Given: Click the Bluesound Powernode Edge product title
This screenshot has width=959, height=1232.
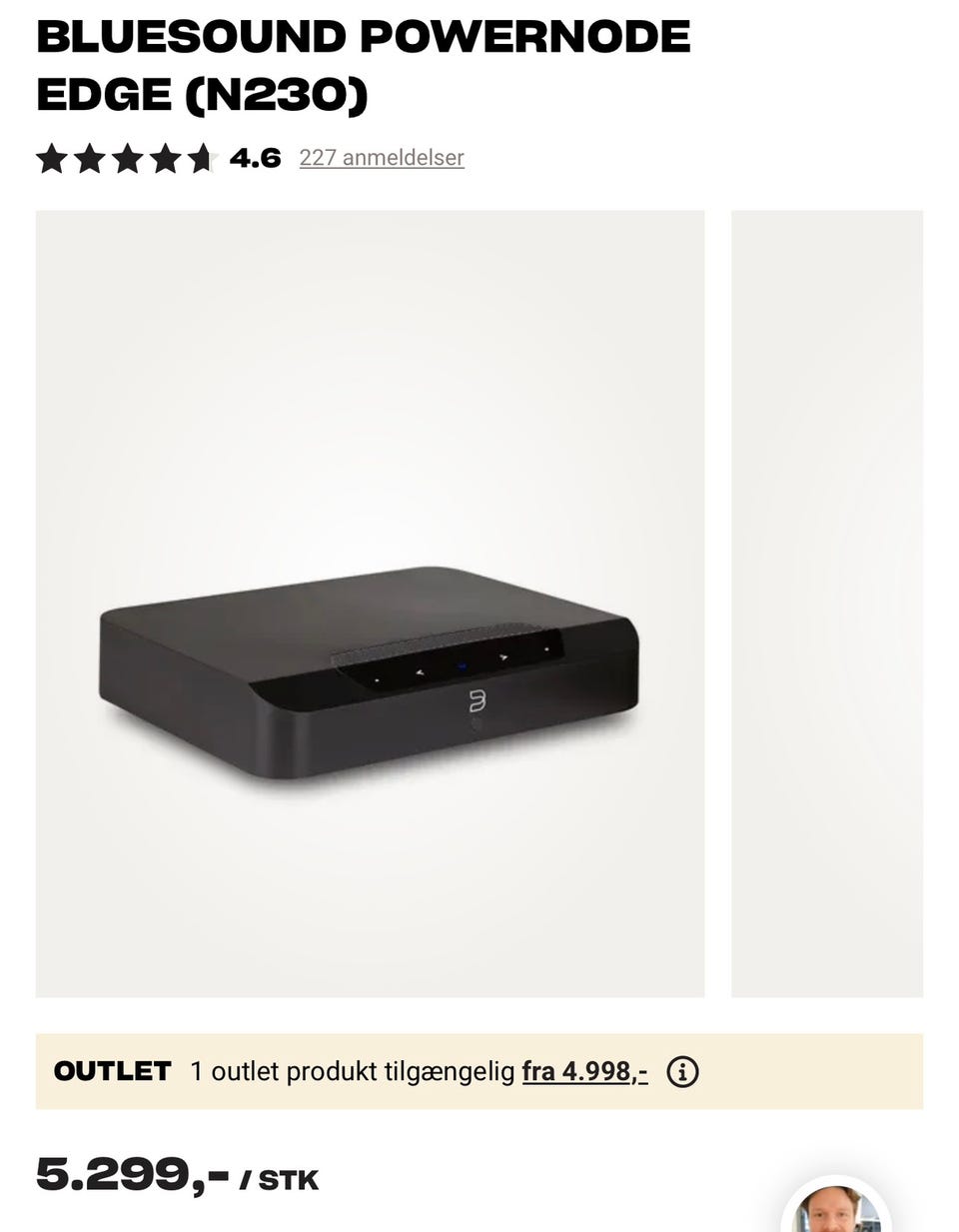Looking at the screenshot, I should tap(363, 66).
